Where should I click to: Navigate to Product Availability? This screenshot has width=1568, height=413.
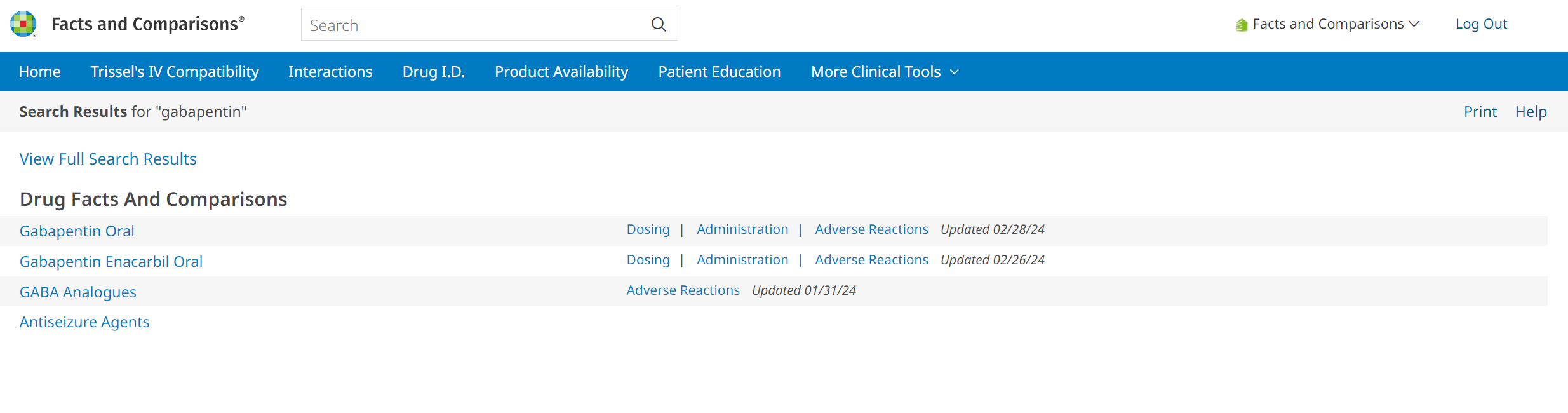click(561, 72)
